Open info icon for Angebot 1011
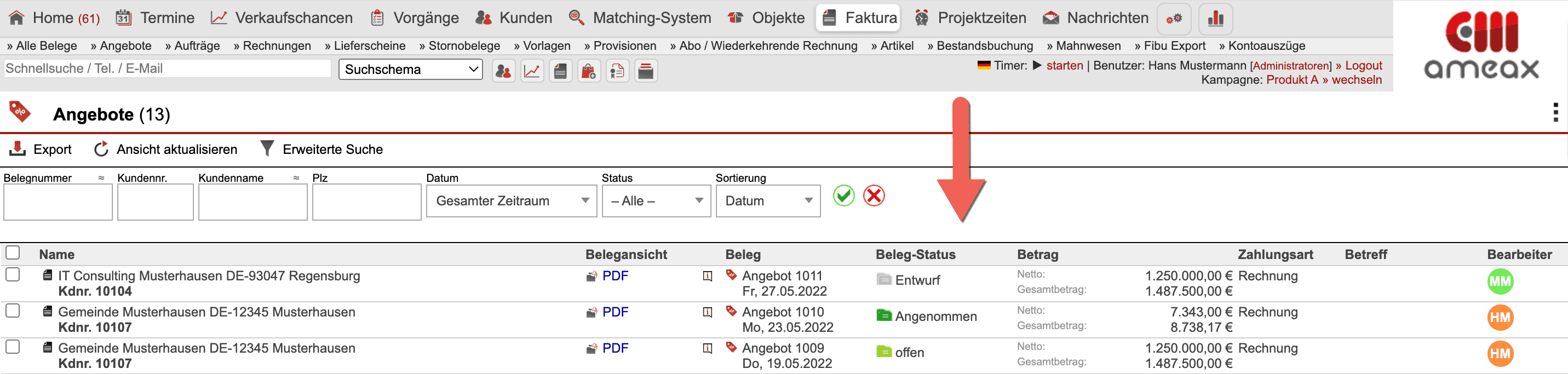1568x374 pixels. pyautogui.click(x=707, y=276)
